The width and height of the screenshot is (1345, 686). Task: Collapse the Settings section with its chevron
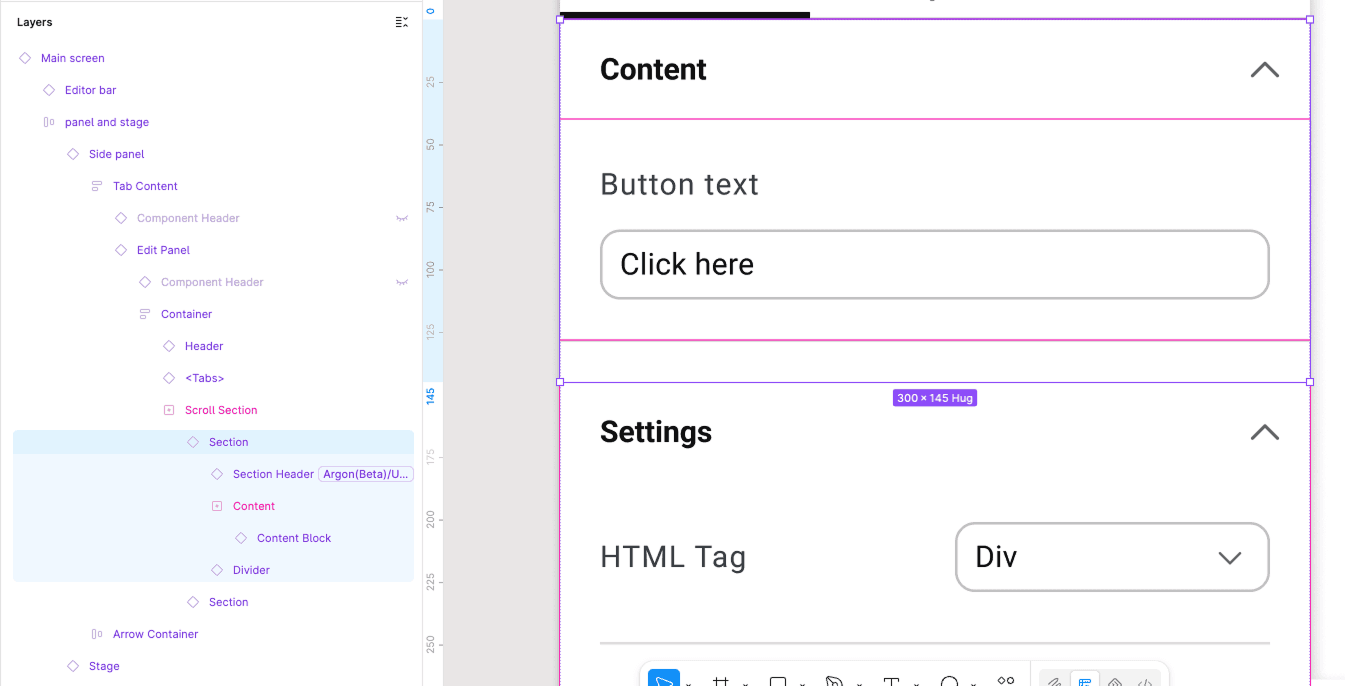[x=1265, y=432]
